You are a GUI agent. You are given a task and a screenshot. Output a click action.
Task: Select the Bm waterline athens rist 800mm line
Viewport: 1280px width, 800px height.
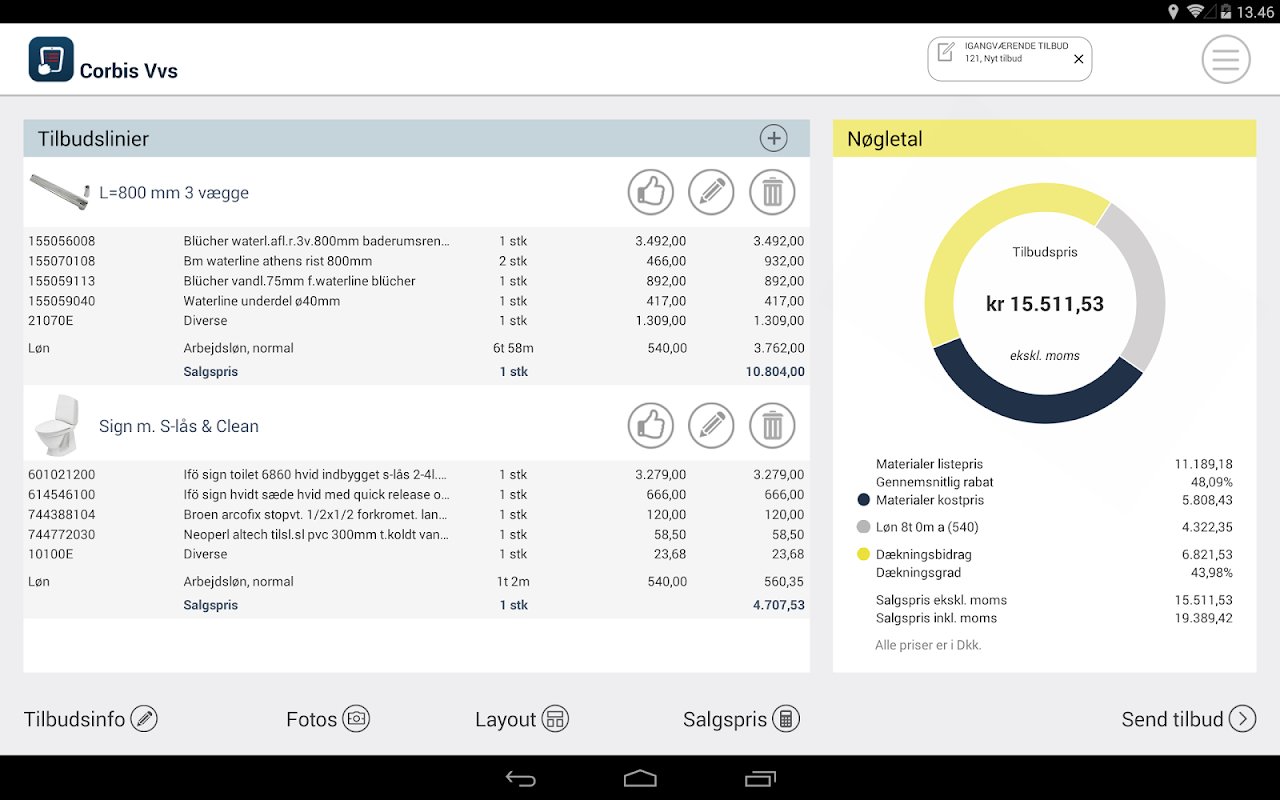[416, 261]
